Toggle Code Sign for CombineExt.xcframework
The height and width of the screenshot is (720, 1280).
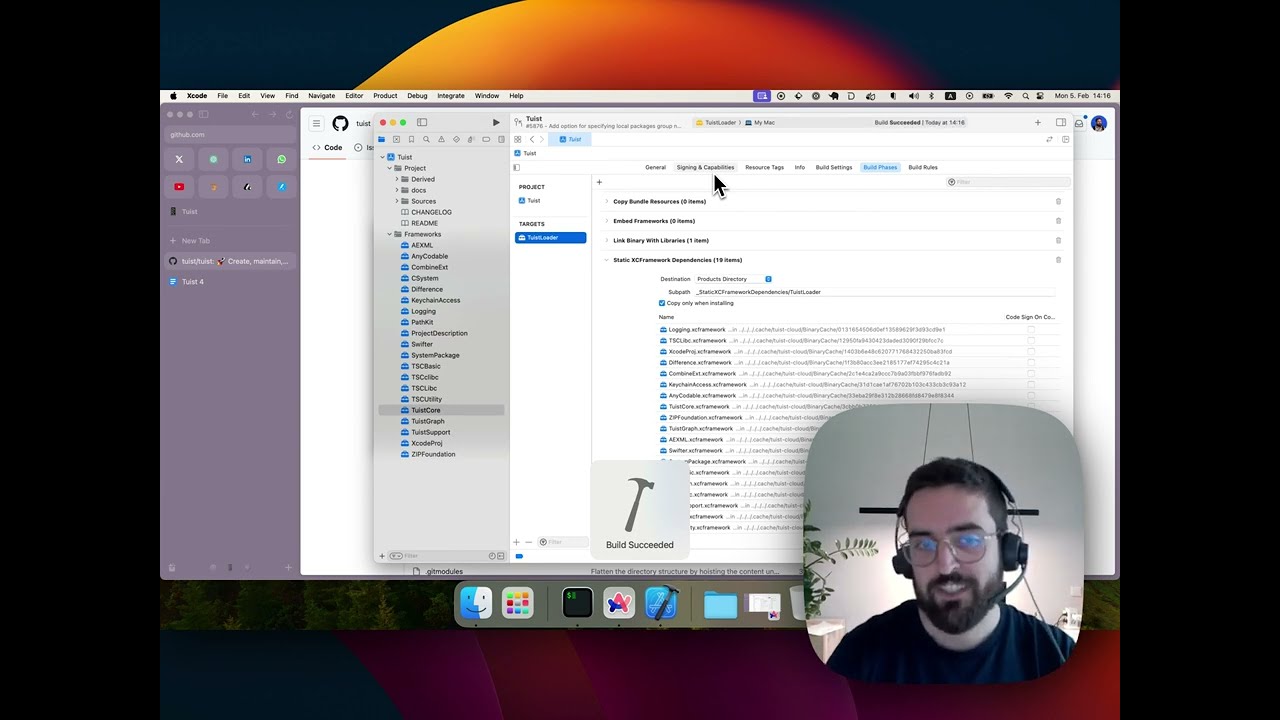click(1031, 373)
